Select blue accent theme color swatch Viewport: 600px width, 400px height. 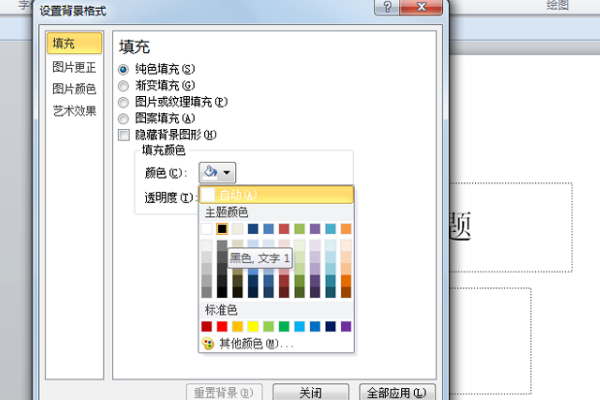point(269,229)
